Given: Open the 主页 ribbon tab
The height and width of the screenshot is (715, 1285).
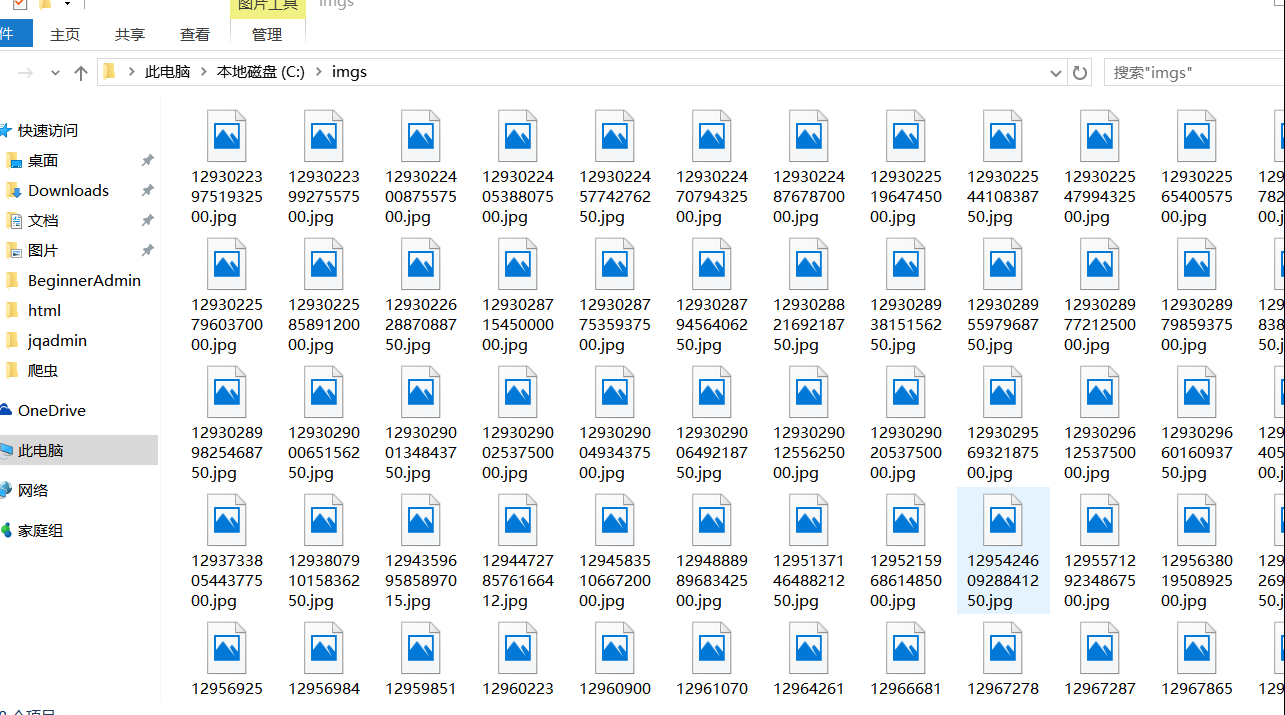Looking at the screenshot, I should 65,34.
